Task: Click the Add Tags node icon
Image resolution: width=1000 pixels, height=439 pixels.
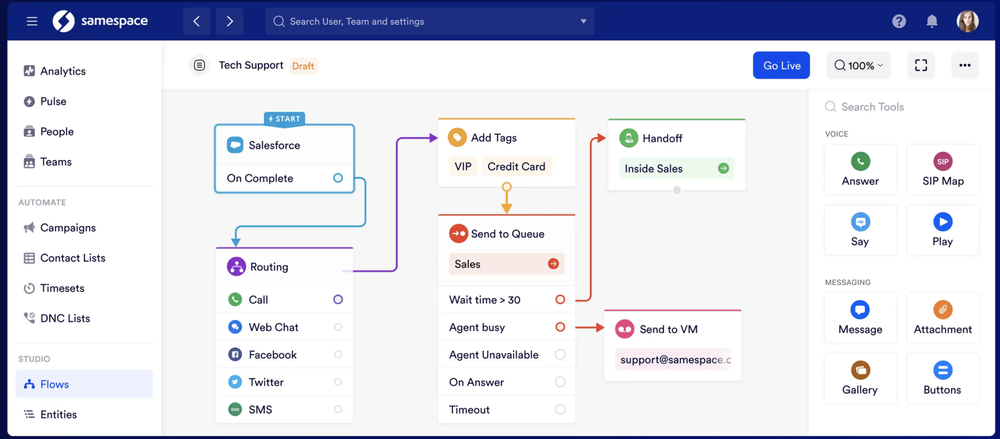Action: 457,137
